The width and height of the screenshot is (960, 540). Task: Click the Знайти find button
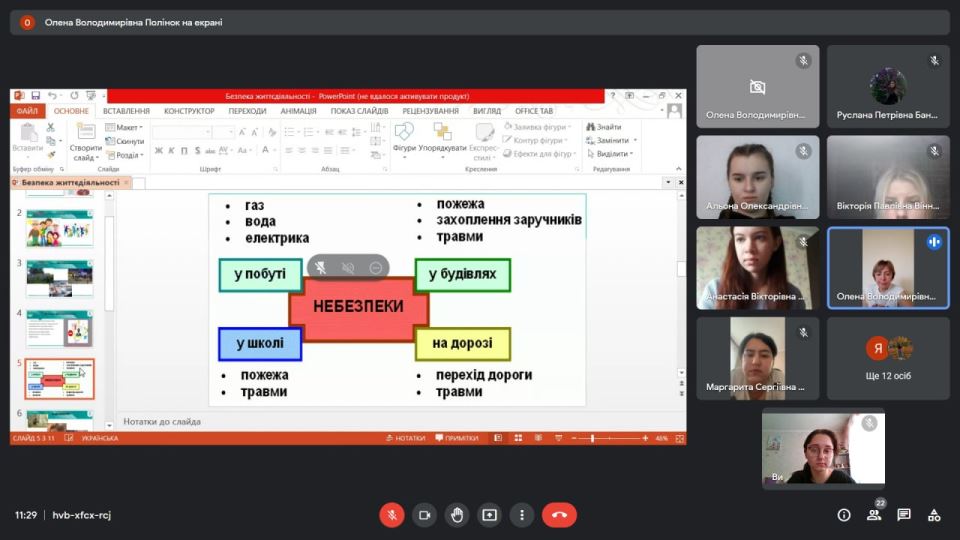[604, 127]
